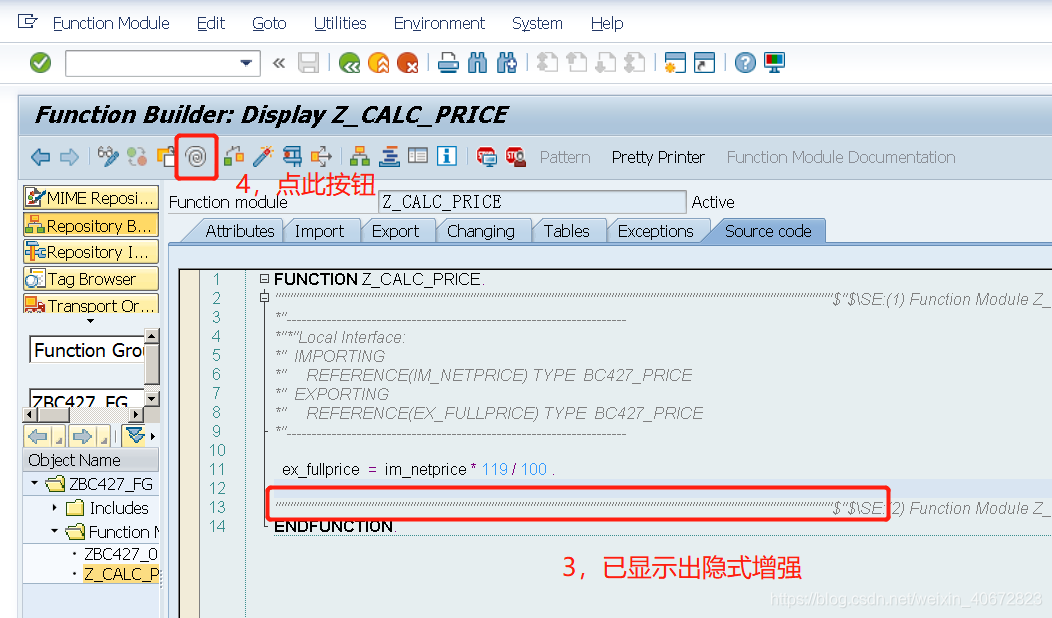Switch to the Exceptions tab
Screen dimensions: 1052x618
coord(655,231)
